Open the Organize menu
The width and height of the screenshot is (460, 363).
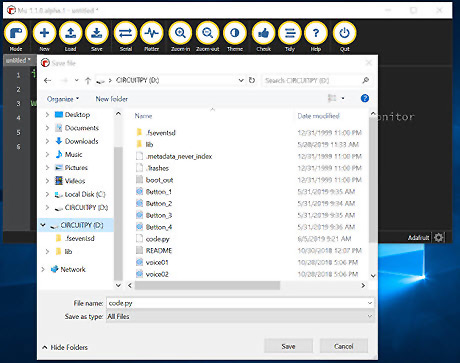click(x=63, y=99)
